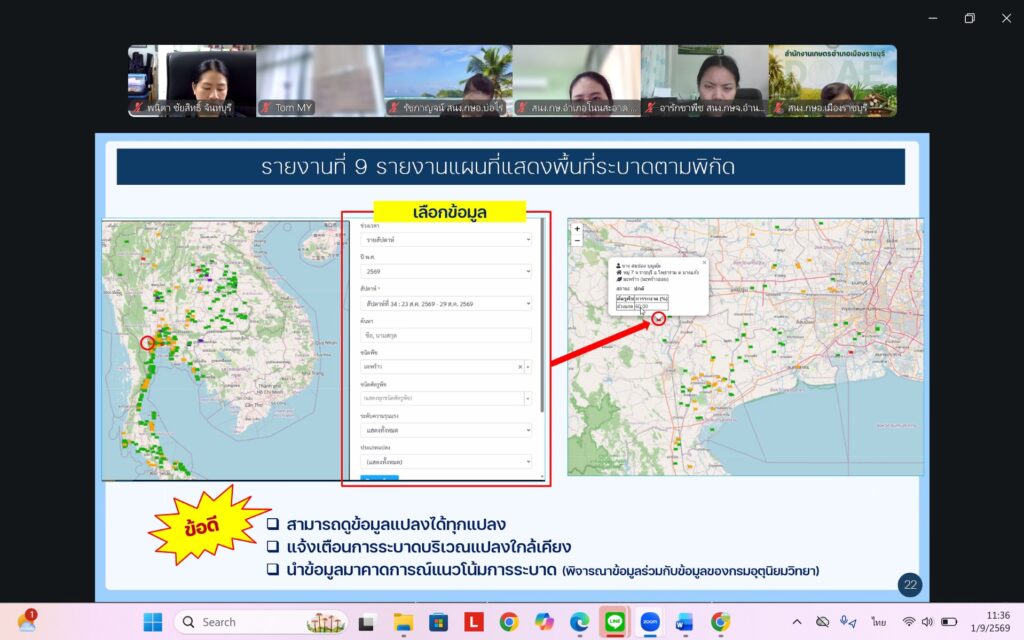Open the clock showing 11:36

click(991, 622)
